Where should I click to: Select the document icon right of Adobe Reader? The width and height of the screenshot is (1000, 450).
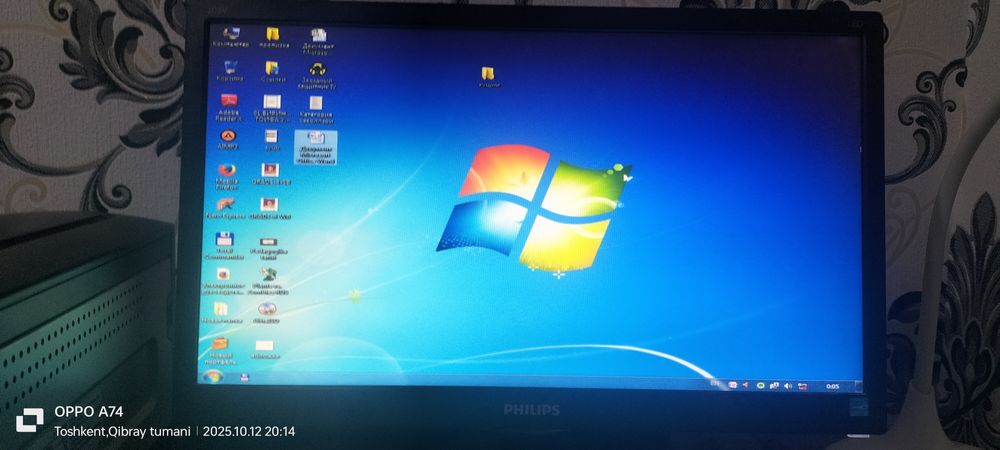[x=272, y=107]
